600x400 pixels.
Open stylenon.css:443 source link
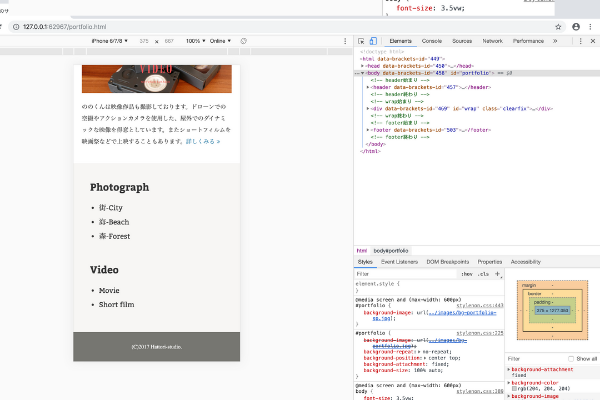480,305
